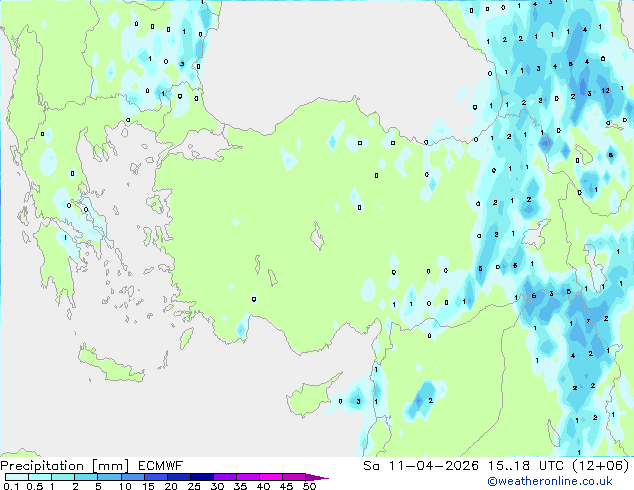This screenshot has height=490, width=634.
Task: Click the legend label '0.1'
Action: click(11, 486)
